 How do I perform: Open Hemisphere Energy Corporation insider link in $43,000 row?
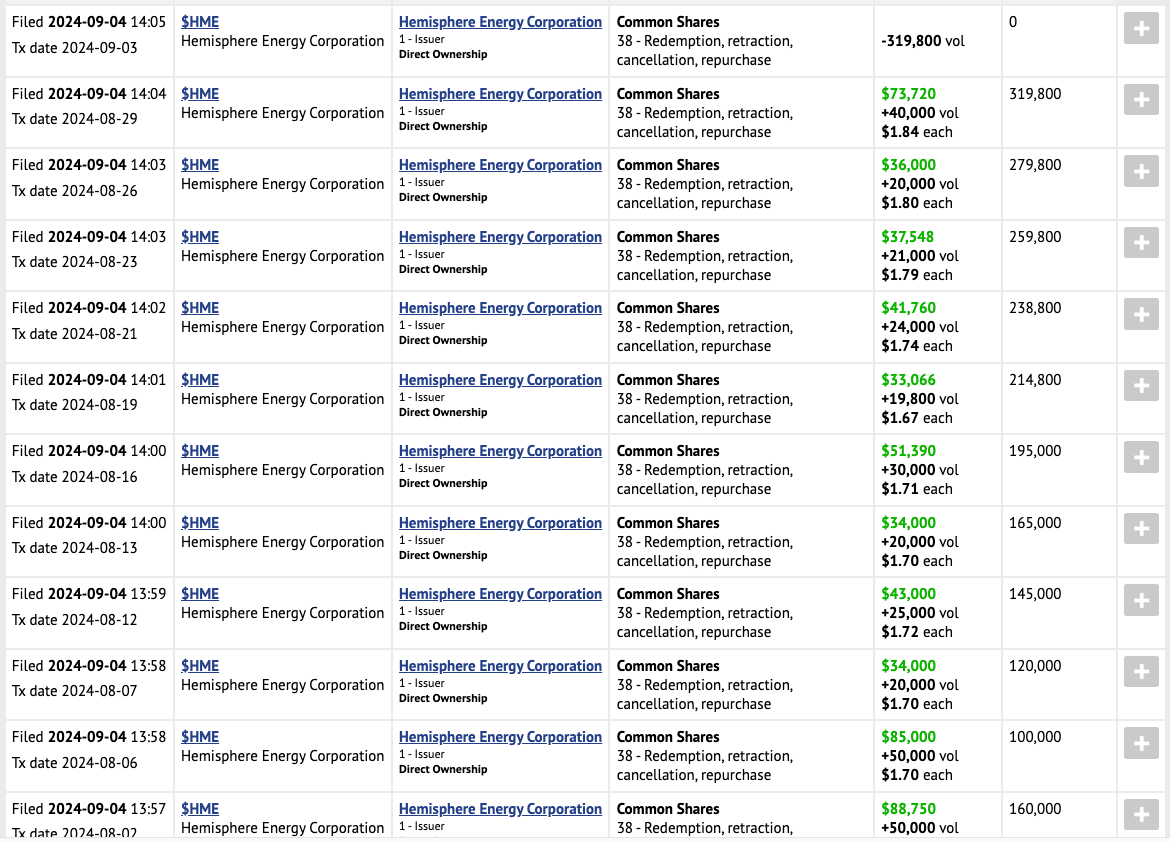[500, 594]
